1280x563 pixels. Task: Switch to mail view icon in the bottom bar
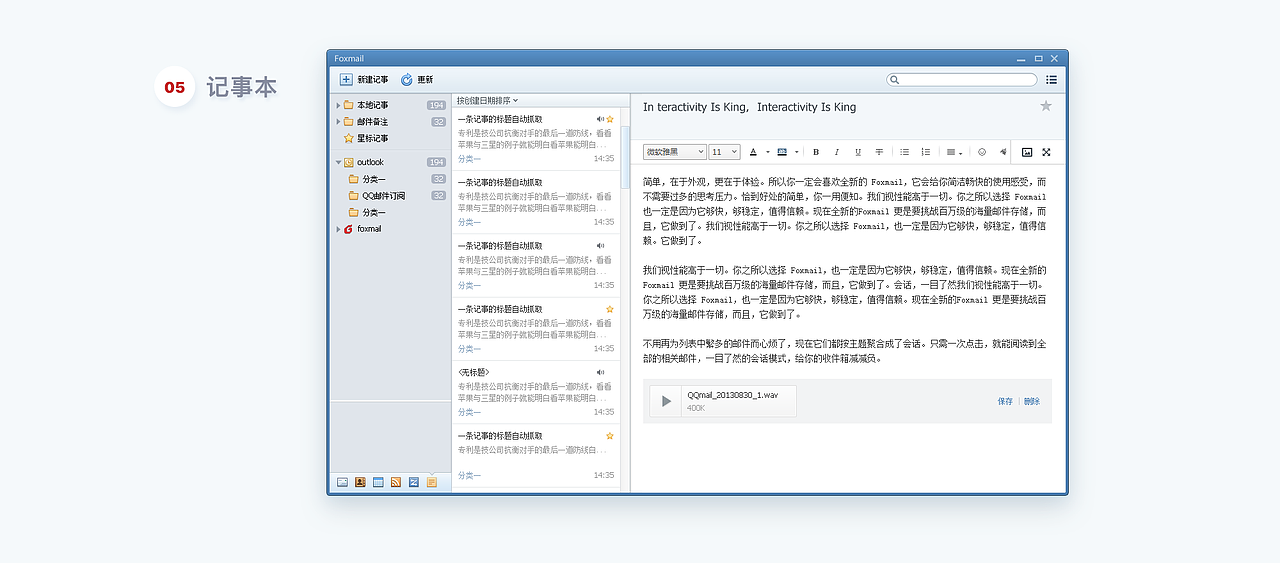point(342,482)
